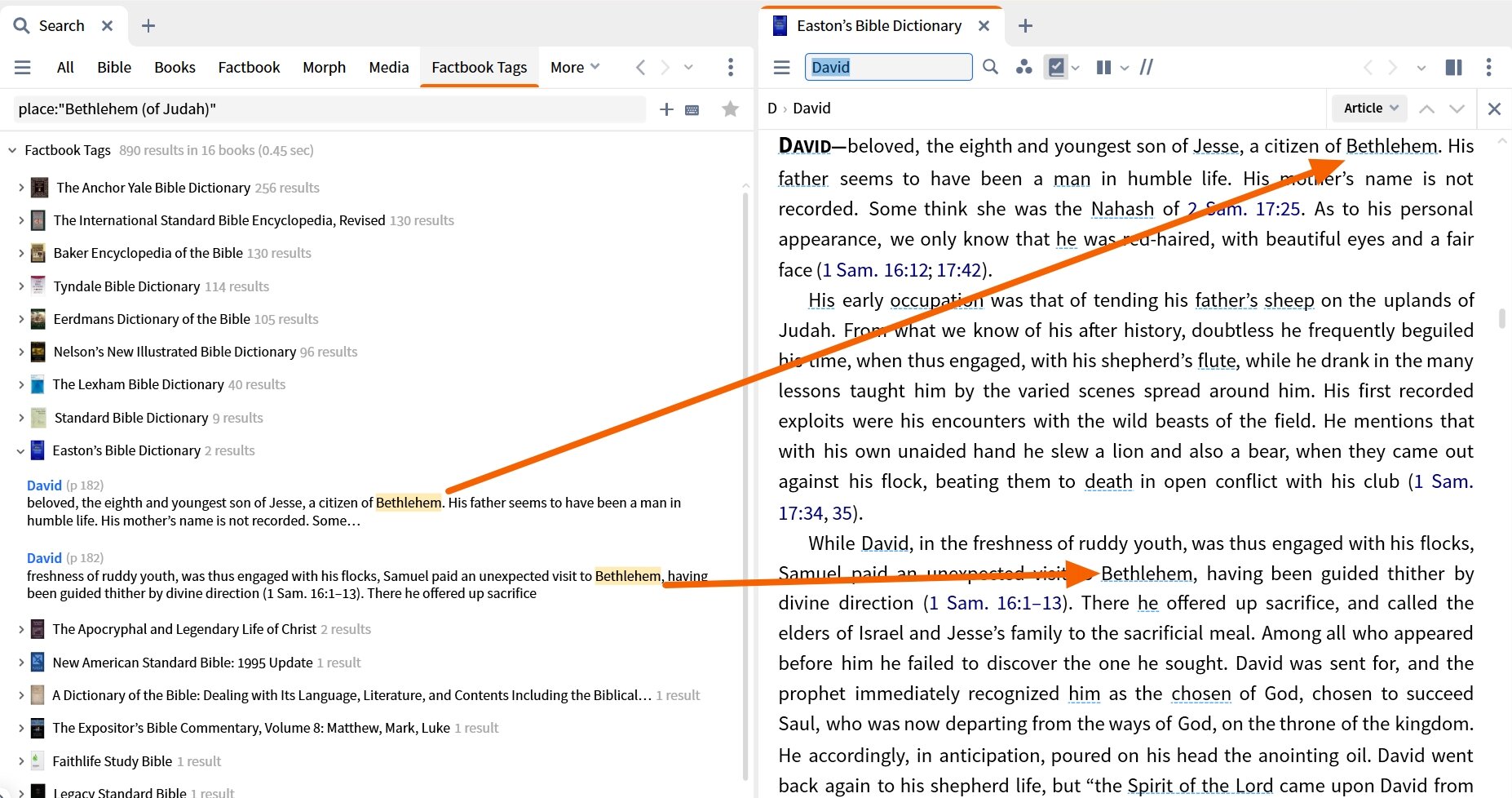Image resolution: width=1512 pixels, height=798 pixels.
Task: Expand Expositor's Bible Commentary Volume 8 results
Action: pyautogui.click(x=20, y=728)
